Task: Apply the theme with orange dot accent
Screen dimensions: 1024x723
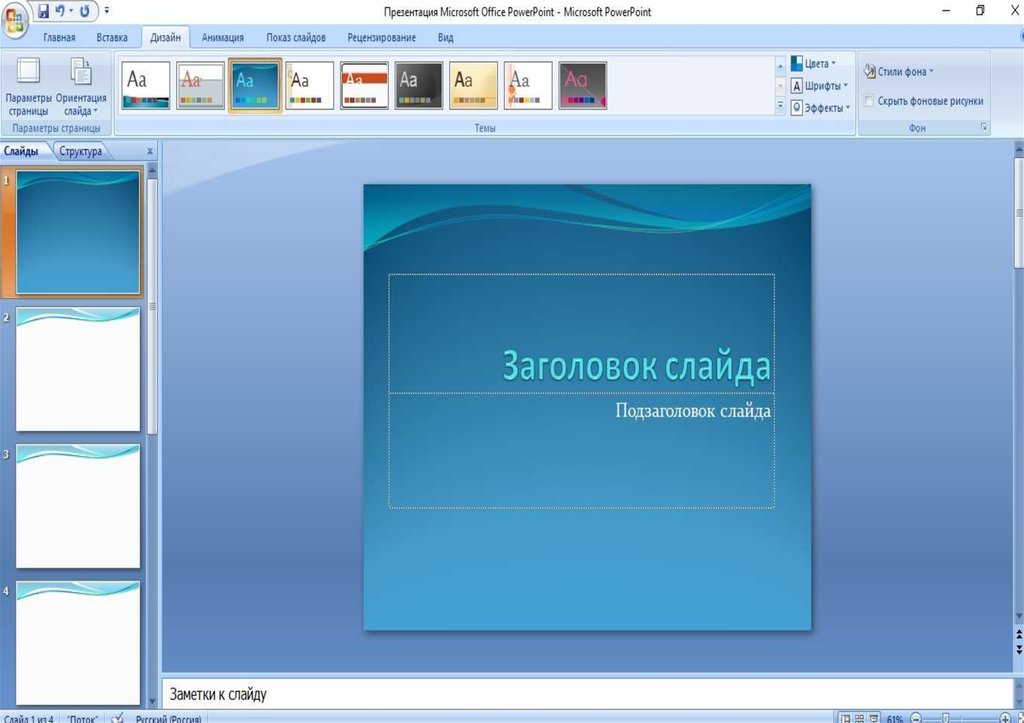Action: pos(528,86)
